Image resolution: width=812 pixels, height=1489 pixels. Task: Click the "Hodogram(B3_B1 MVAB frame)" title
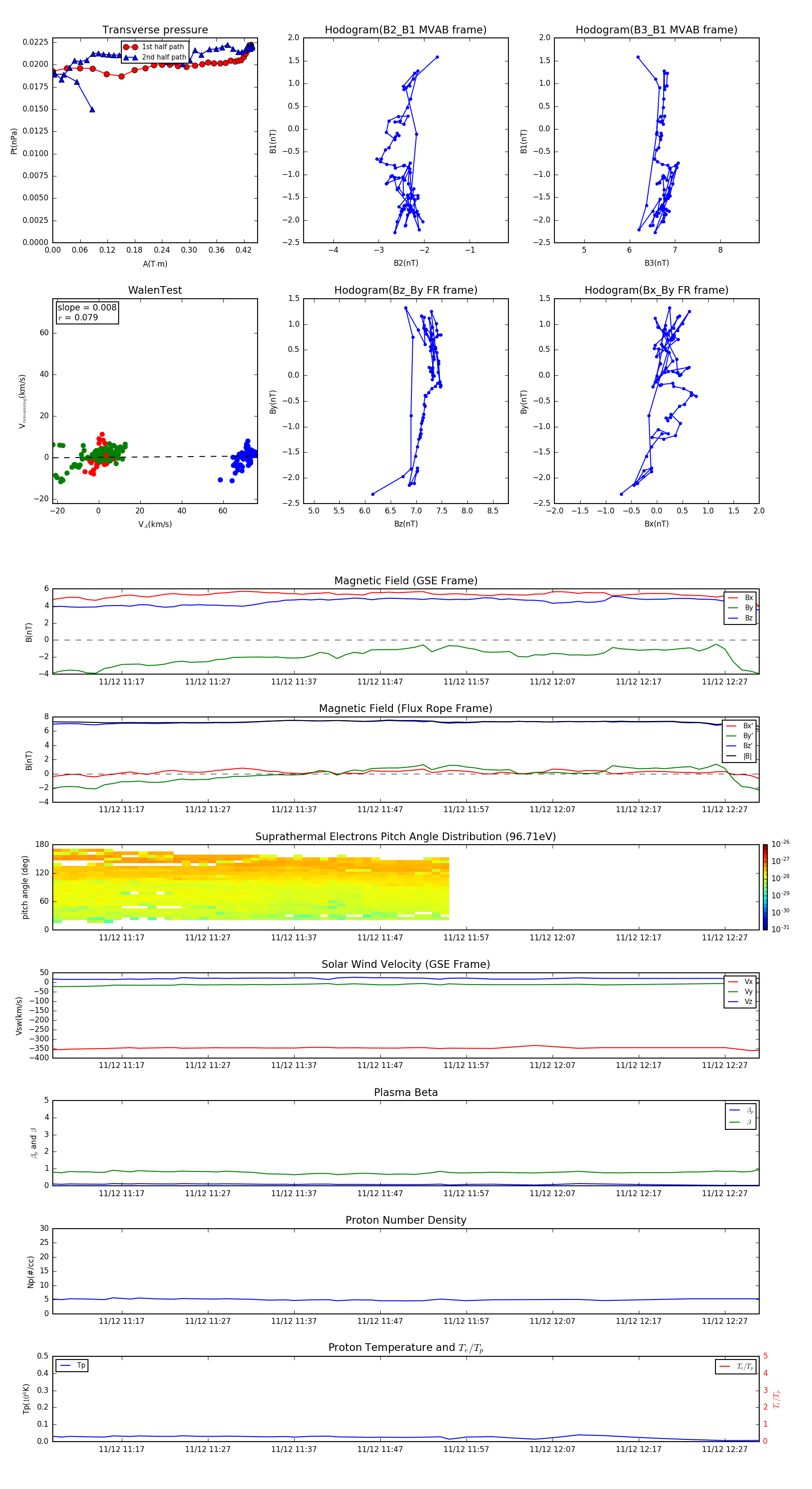point(656,29)
